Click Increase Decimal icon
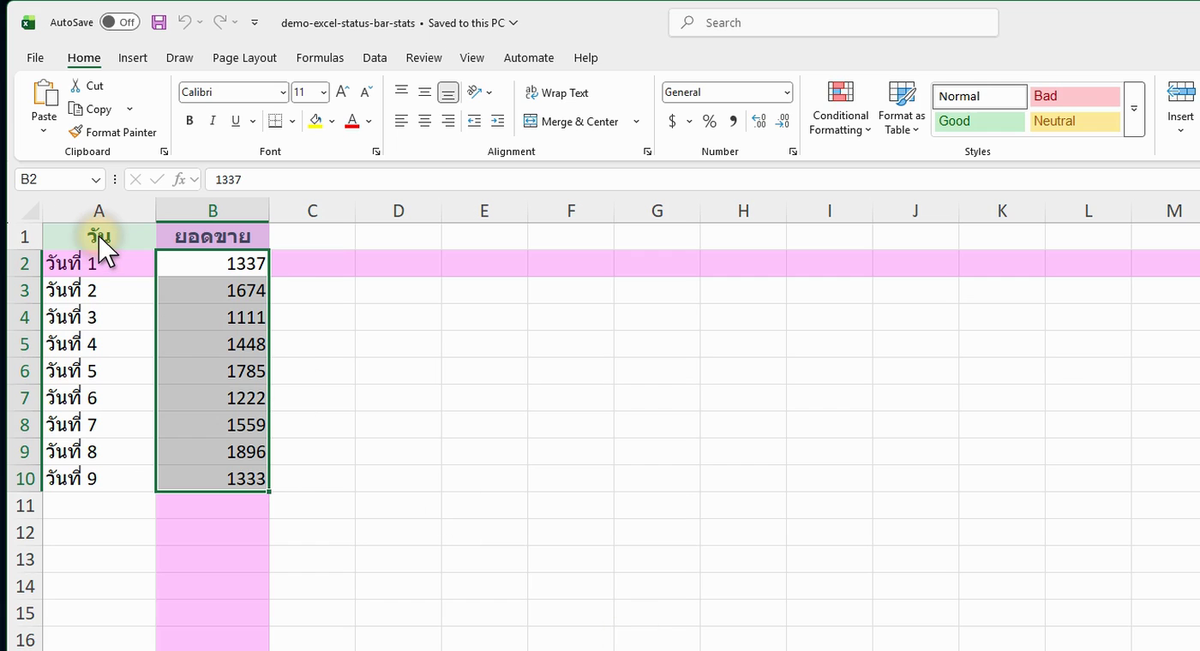The image size is (1200, 651). click(x=759, y=121)
